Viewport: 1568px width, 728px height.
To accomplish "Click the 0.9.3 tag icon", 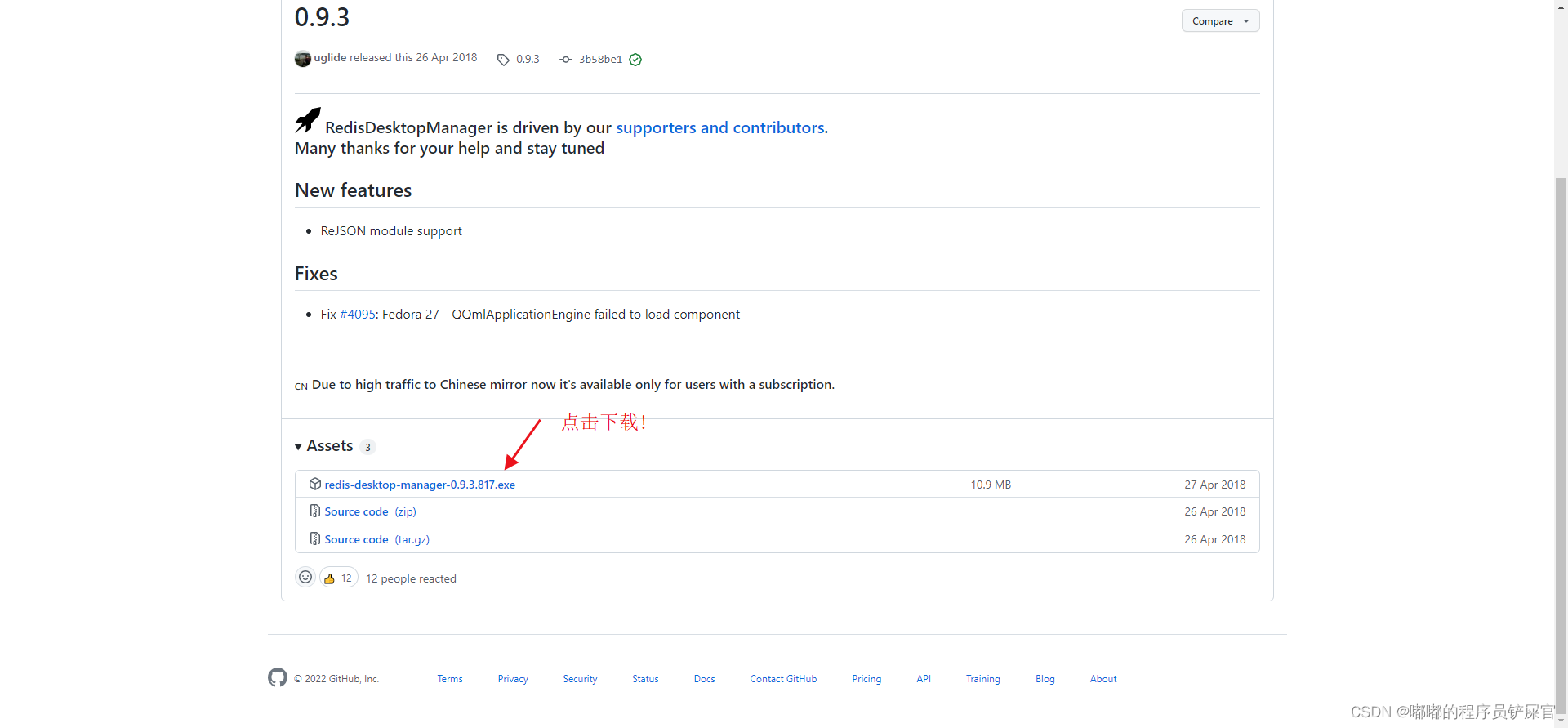I will point(503,60).
